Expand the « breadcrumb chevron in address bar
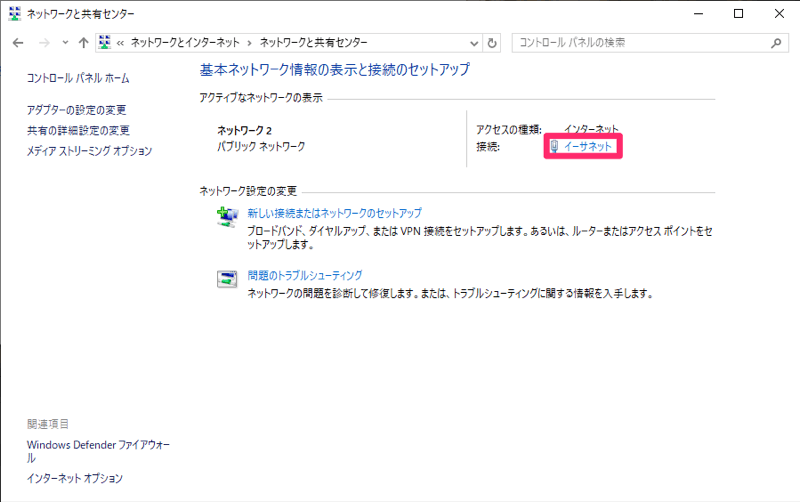The image size is (800, 502). click(120, 43)
